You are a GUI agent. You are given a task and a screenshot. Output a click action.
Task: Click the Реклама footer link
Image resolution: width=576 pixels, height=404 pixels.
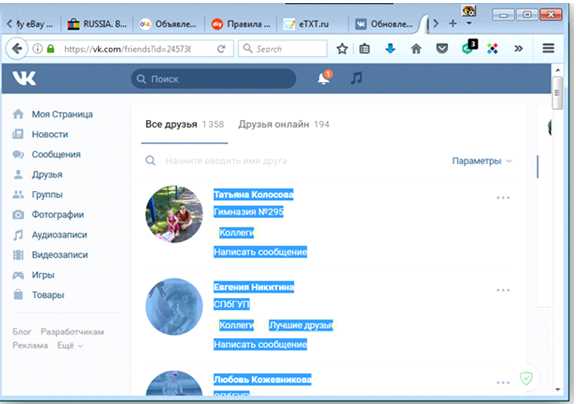pos(30,346)
